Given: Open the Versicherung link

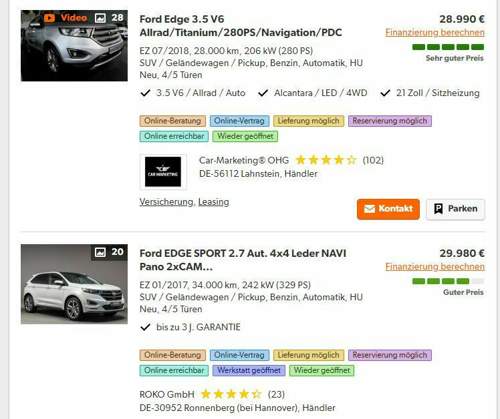Looking at the screenshot, I should pyautogui.click(x=166, y=202).
